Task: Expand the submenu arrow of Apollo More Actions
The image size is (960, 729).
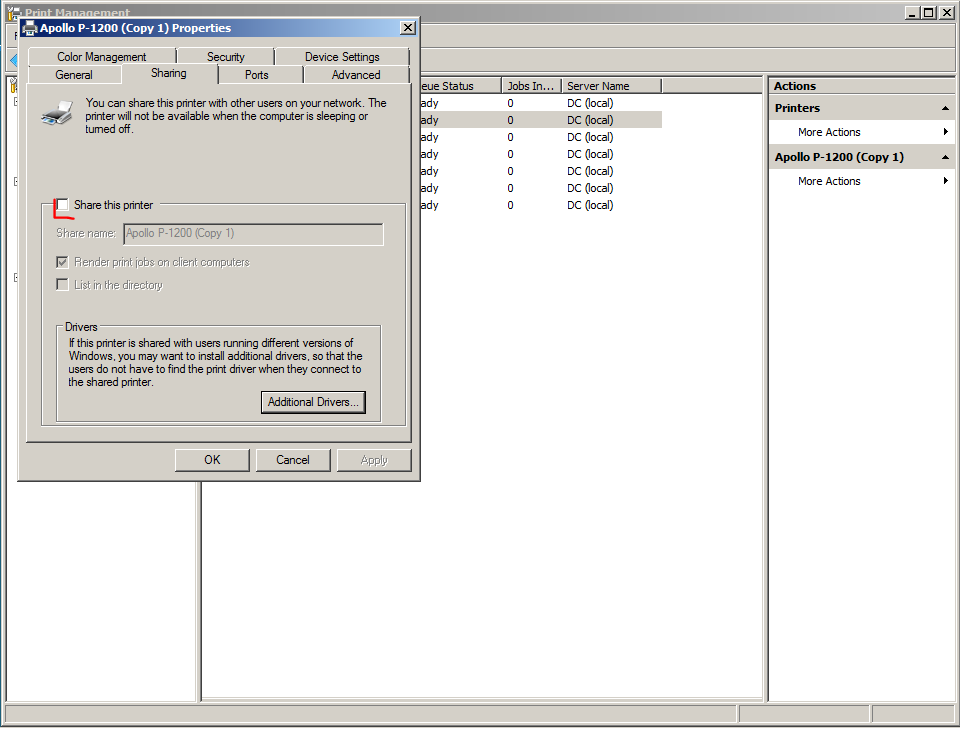Action: [946, 181]
